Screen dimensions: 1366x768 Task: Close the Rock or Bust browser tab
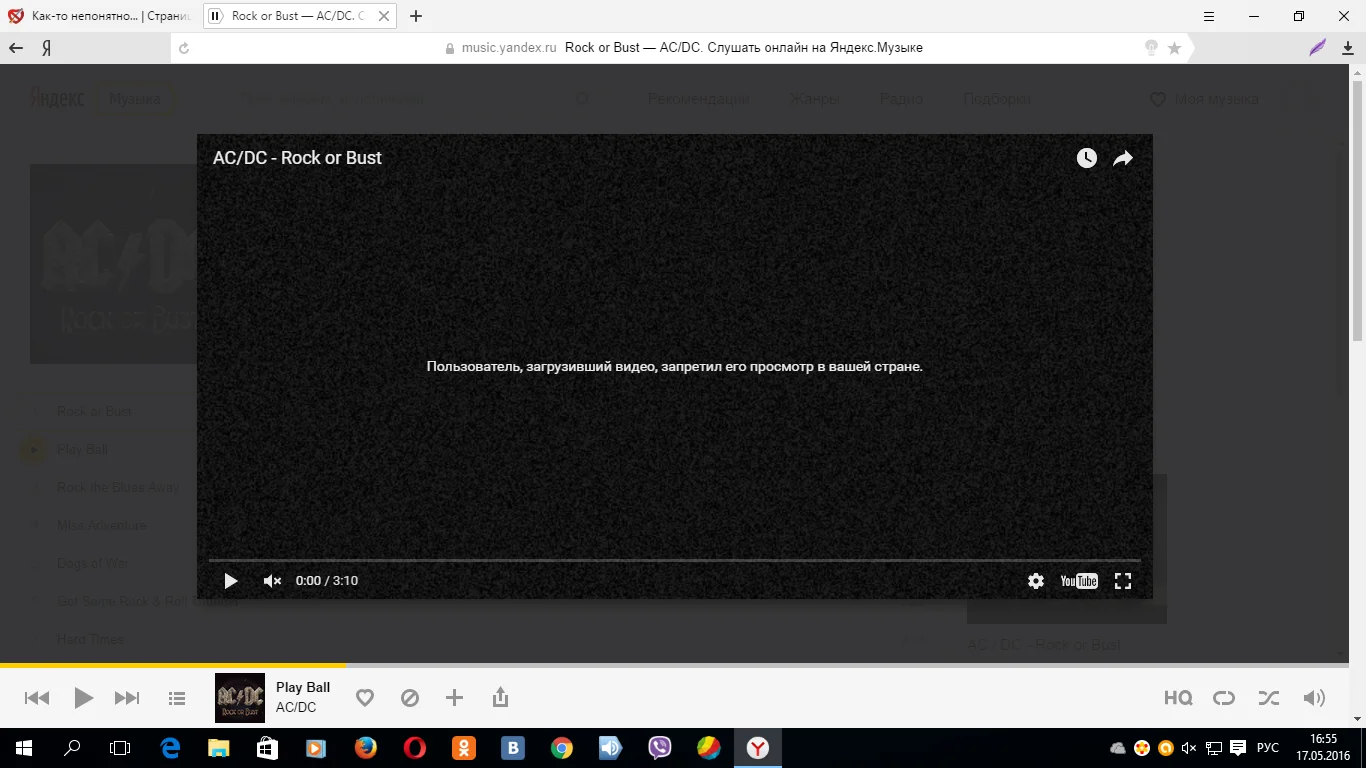coord(385,16)
